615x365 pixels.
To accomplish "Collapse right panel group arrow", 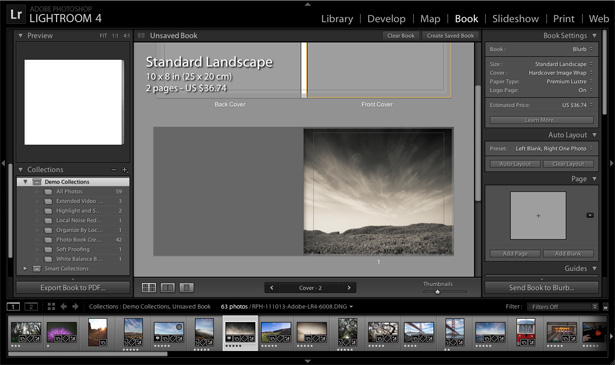I will pos(611,163).
